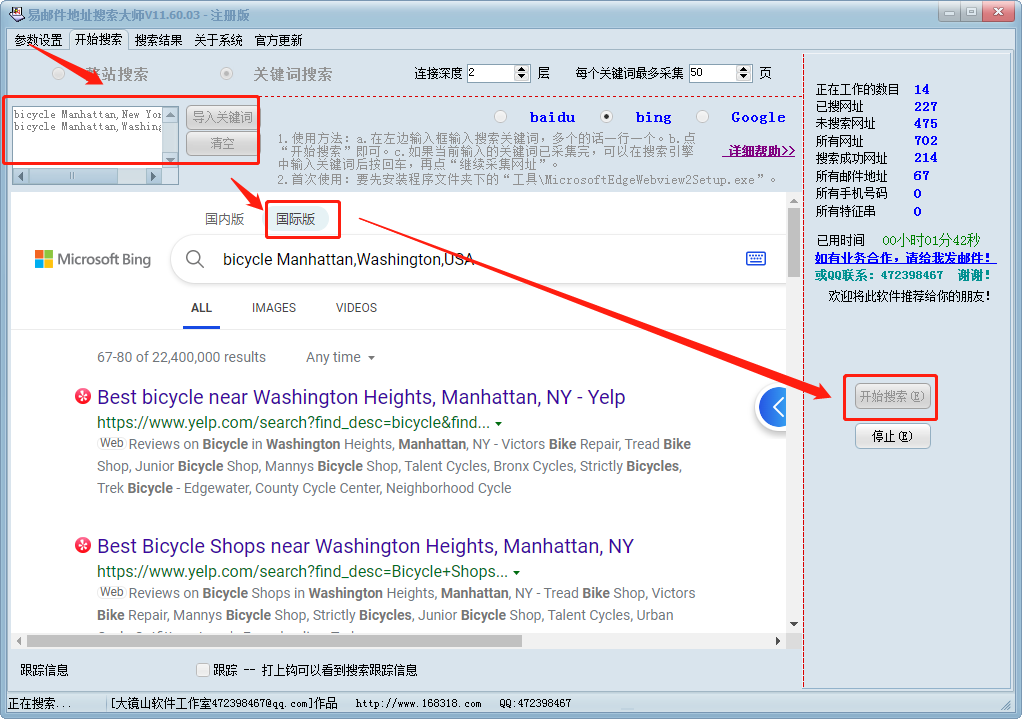1022x719 pixels.
Task: Open the 官方更新 tab
Action: coord(278,40)
